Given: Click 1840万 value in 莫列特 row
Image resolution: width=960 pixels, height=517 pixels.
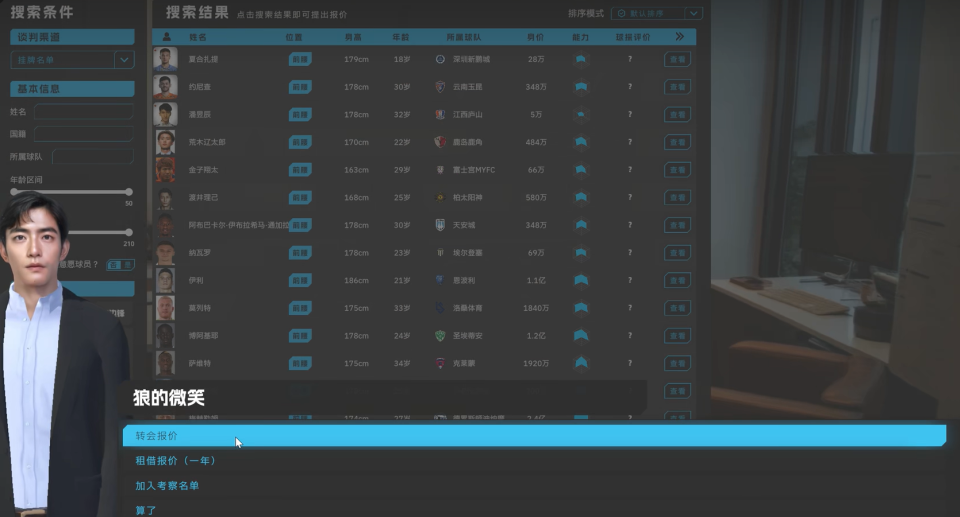Looking at the screenshot, I should click(x=536, y=308).
